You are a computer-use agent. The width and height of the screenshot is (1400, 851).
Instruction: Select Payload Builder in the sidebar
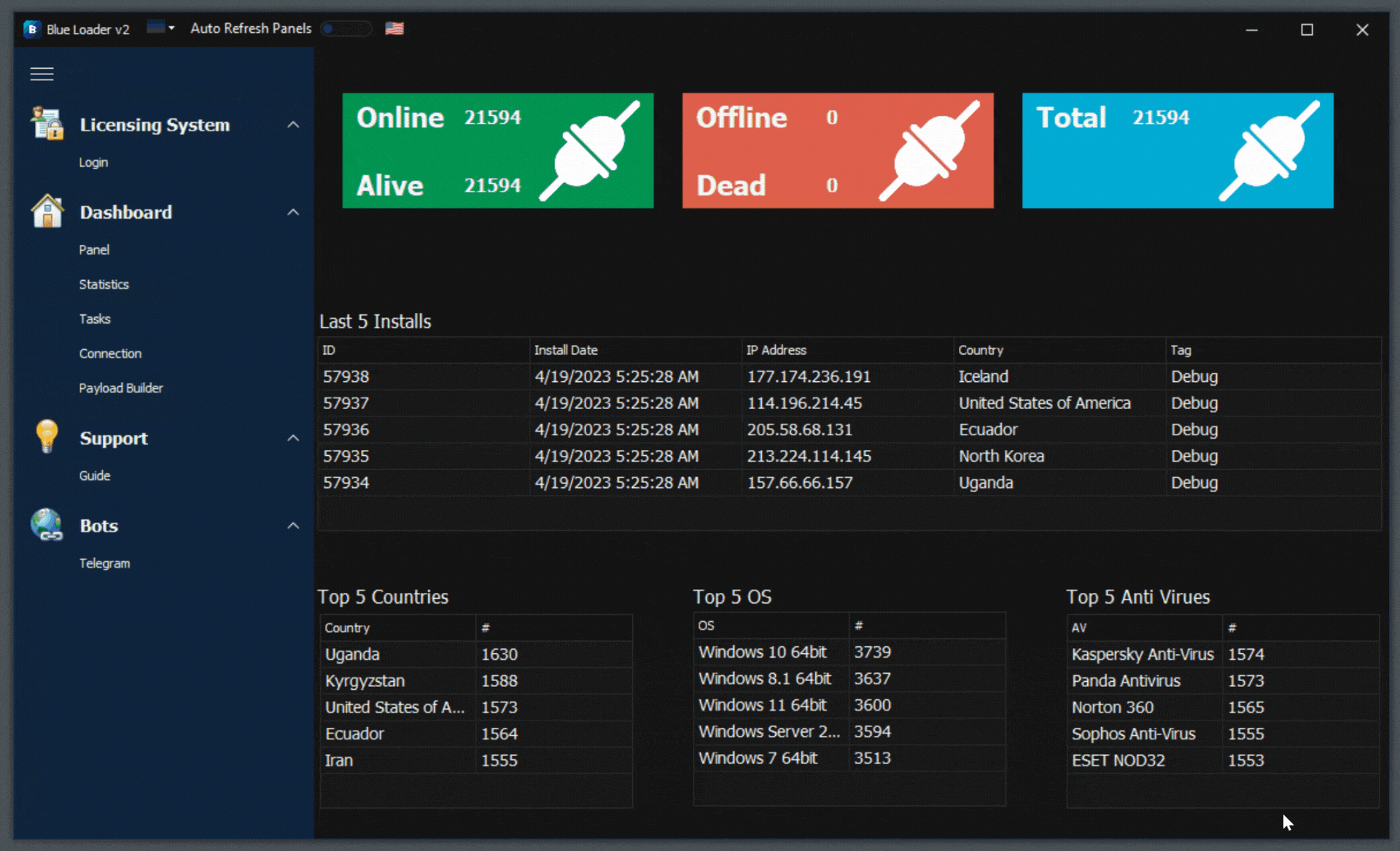tap(121, 388)
